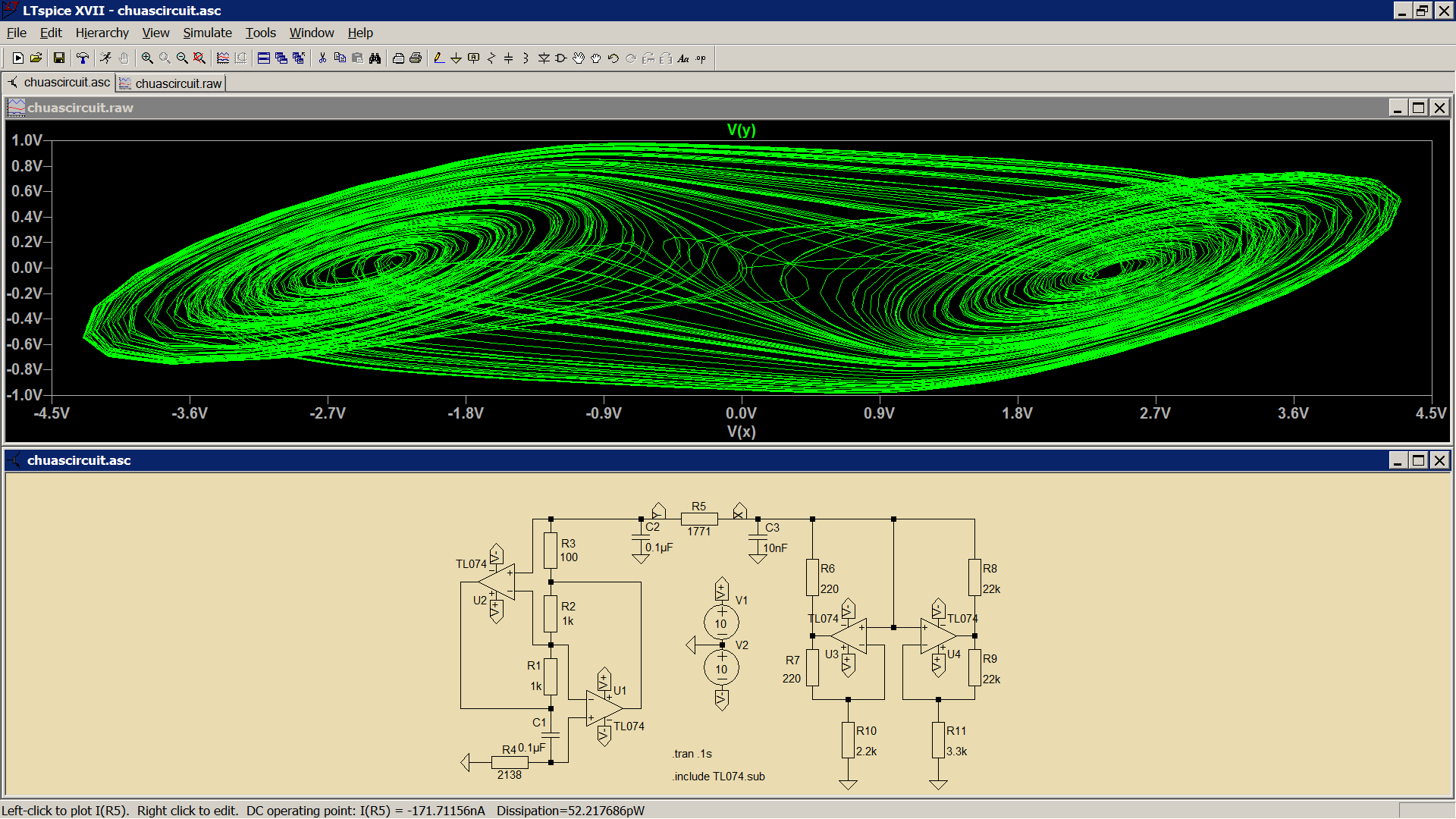This screenshot has width=1456, height=819.
Task: Select the Inductor placement tool
Action: [x=526, y=58]
